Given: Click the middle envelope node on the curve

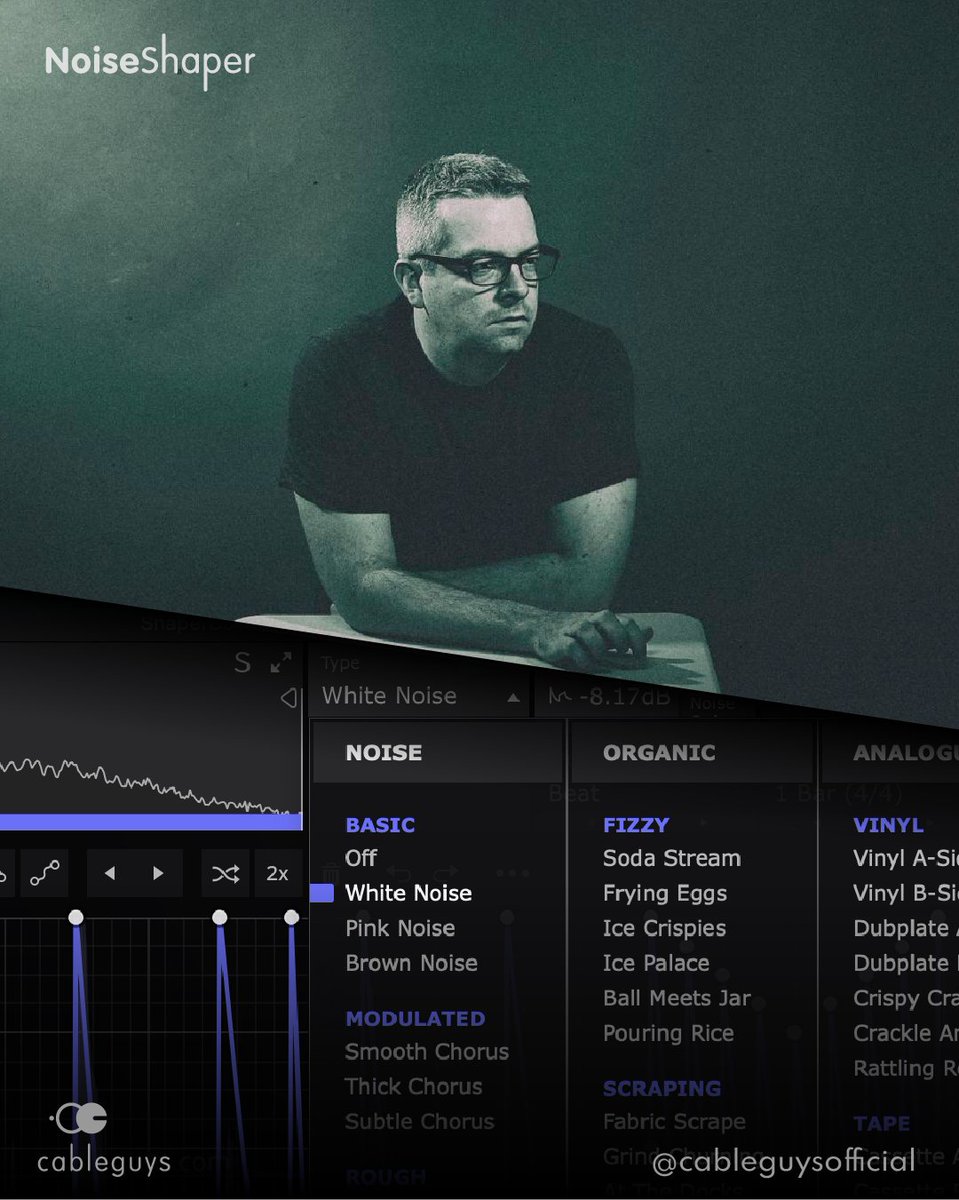Looking at the screenshot, I should (219, 917).
